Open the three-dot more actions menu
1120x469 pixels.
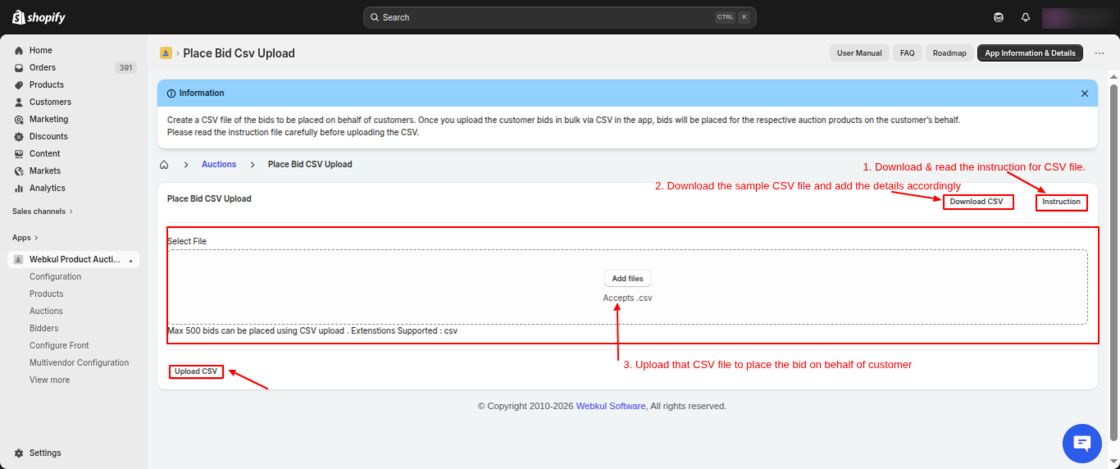[1099, 53]
